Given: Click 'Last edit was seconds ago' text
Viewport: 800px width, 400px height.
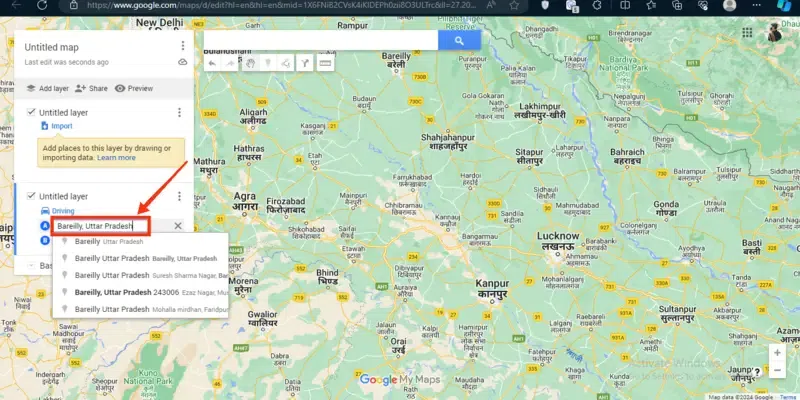Looking at the screenshot, I should pyautogui.click(x=66, y=62).
